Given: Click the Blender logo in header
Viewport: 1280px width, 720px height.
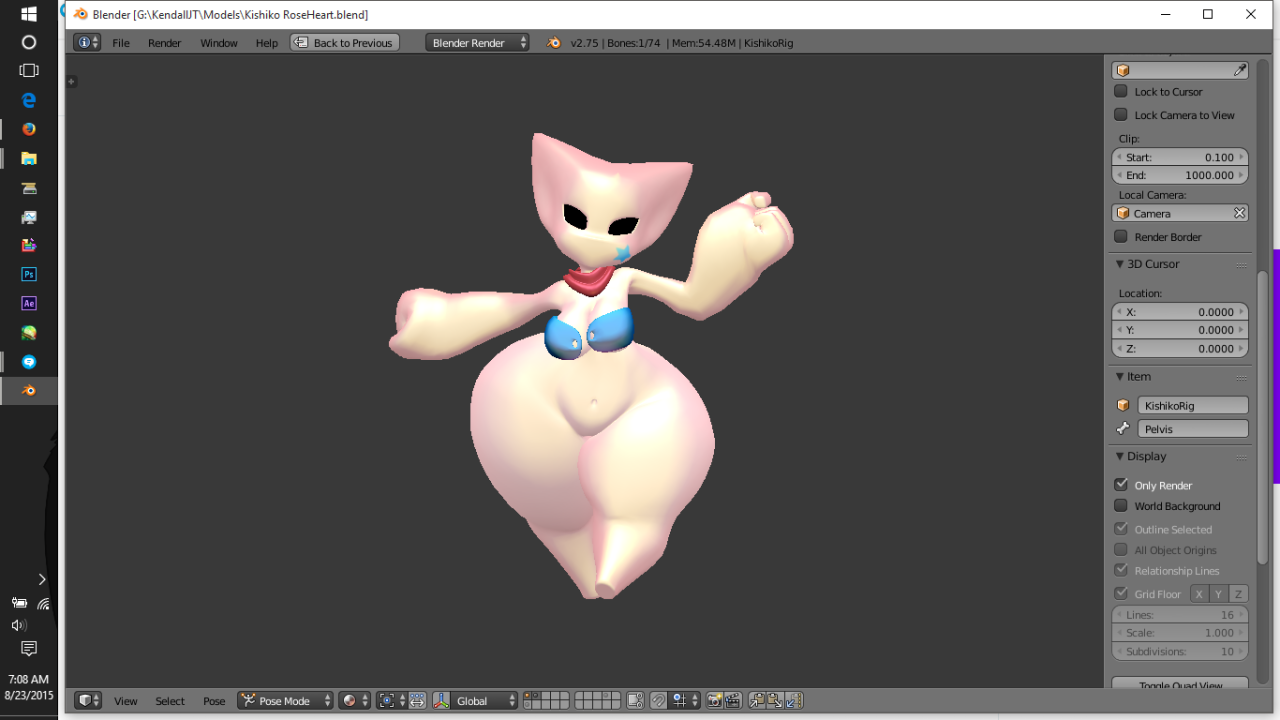Looking at the screenshot, I should [554, 42].
